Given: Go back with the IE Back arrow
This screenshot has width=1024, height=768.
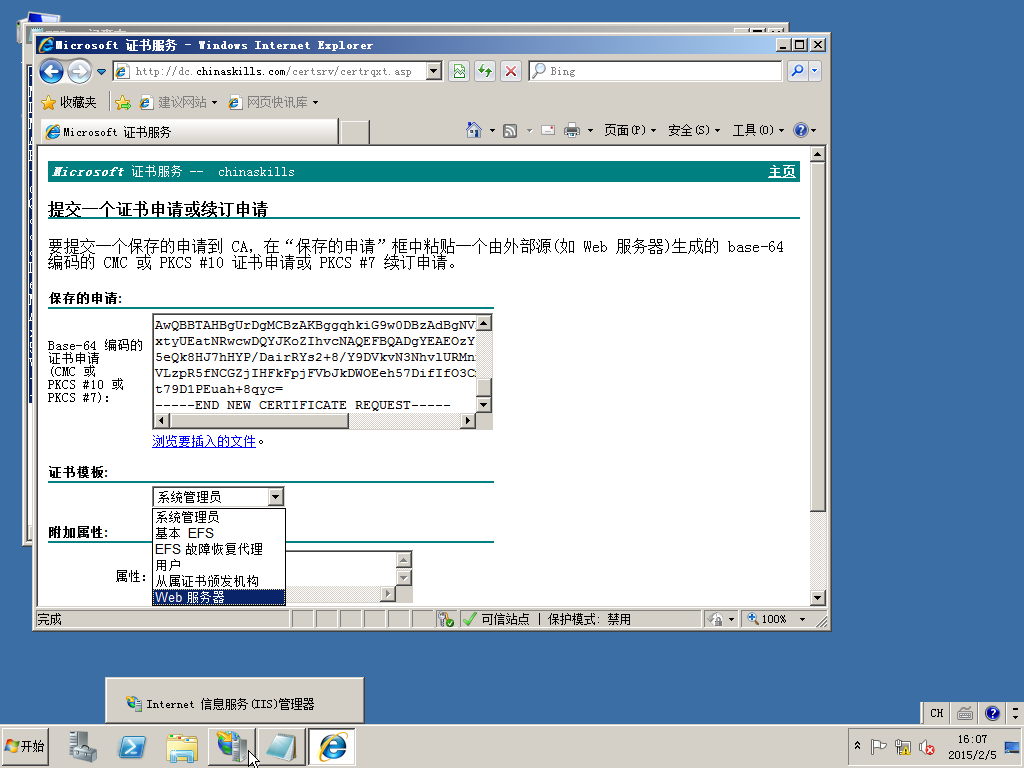Looking at the screenshot, I should click(52, 71).
